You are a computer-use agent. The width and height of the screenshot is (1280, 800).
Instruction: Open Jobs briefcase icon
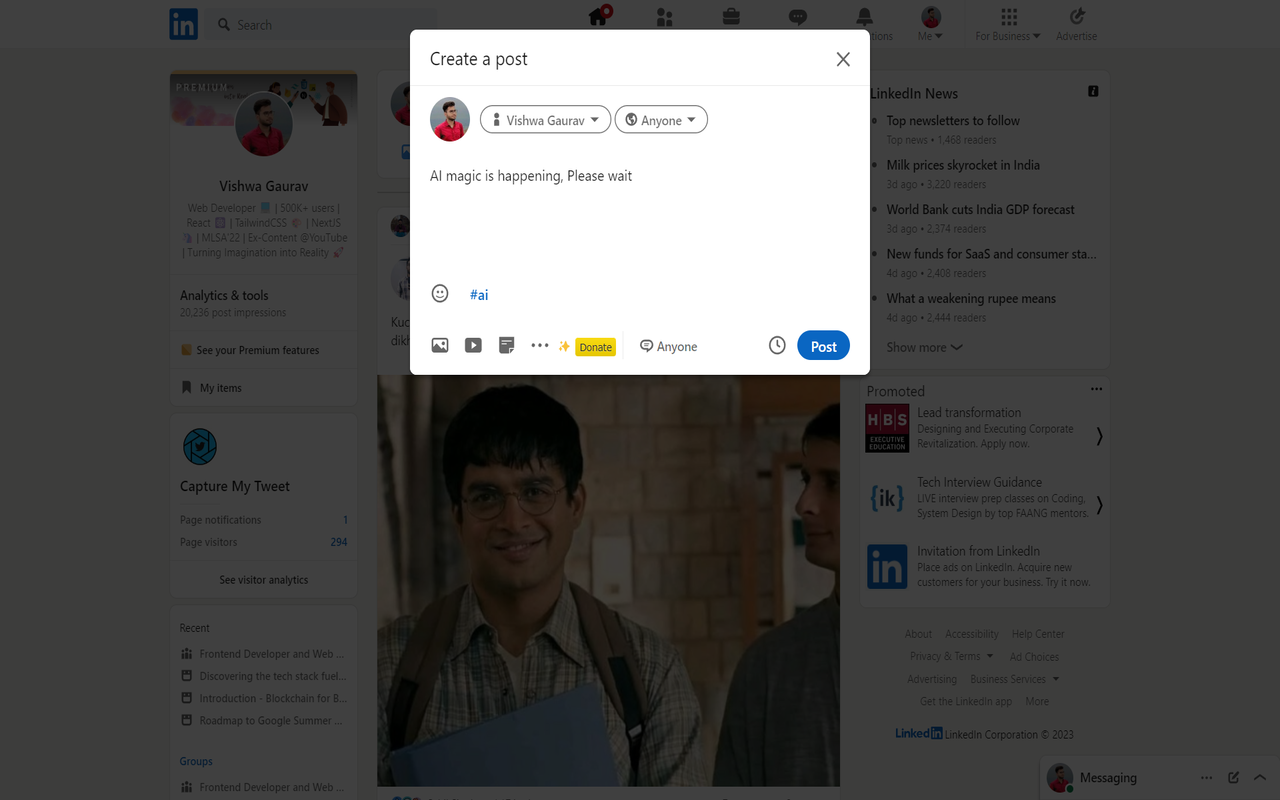(x=731, y=16)
